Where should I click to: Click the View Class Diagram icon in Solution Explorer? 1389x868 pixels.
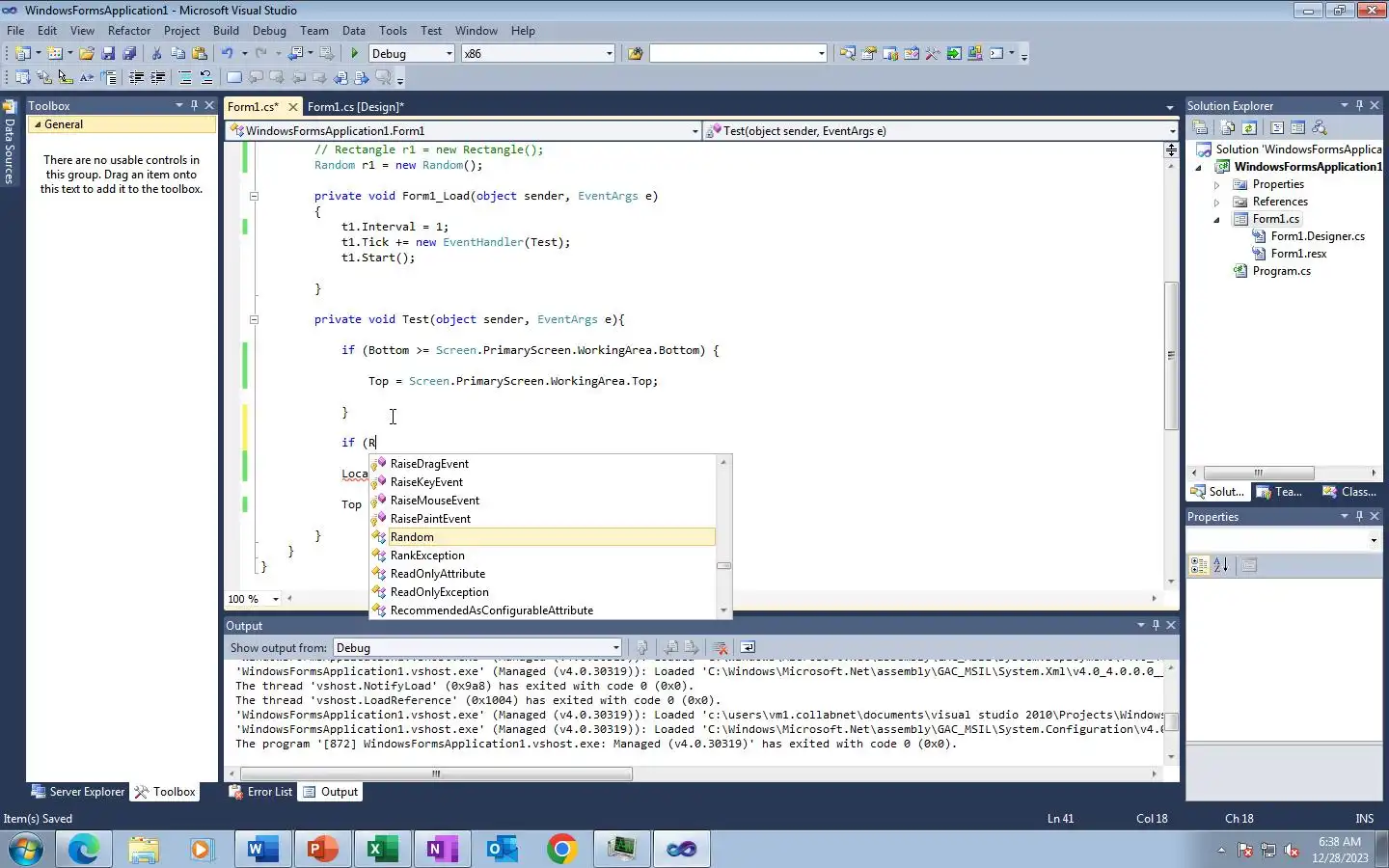coord(1320,127)
